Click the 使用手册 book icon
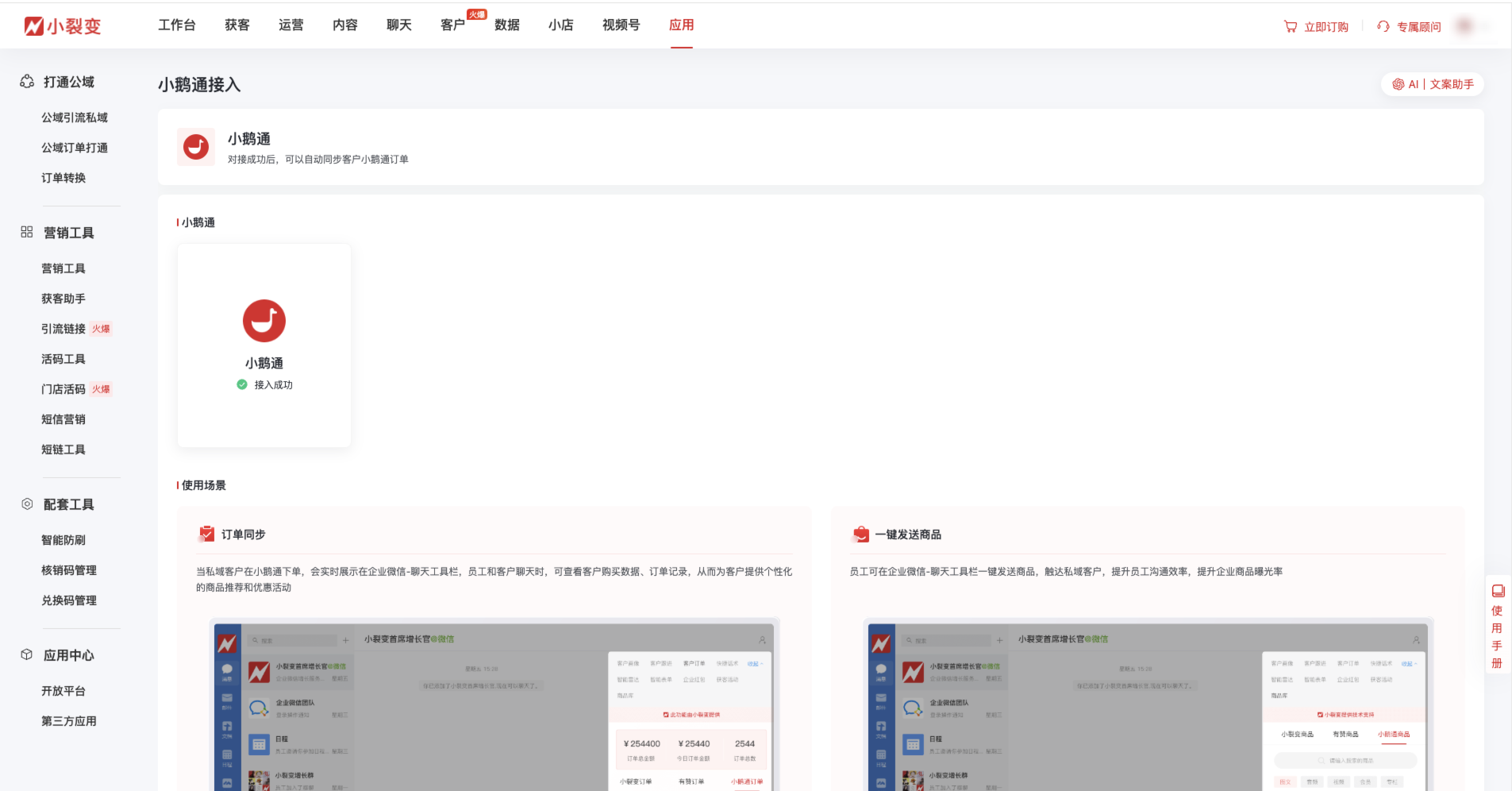Viewport: 1512px width, 791px height. (x=1498, y=591)
